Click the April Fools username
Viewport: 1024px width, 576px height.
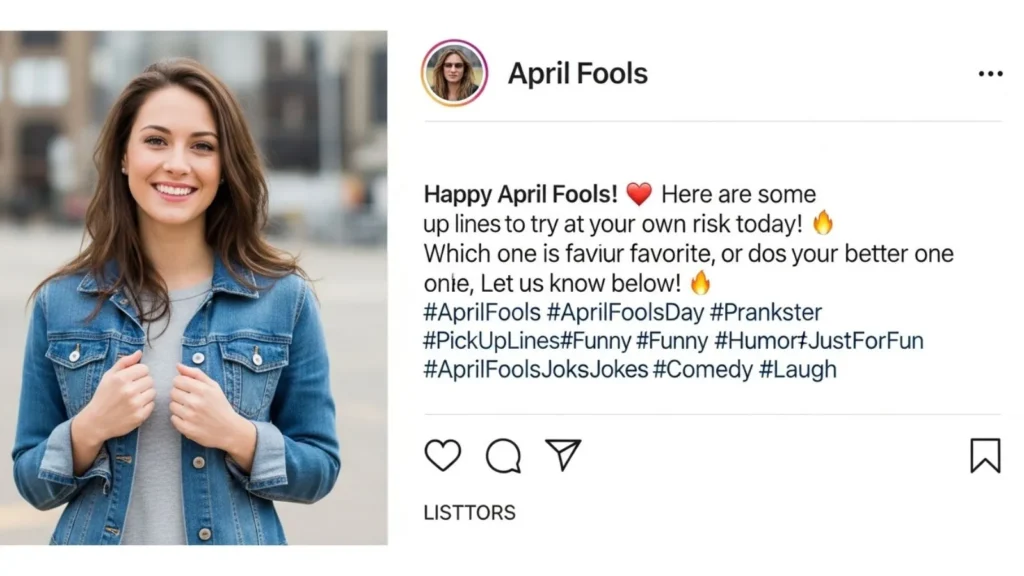[578, 73]
